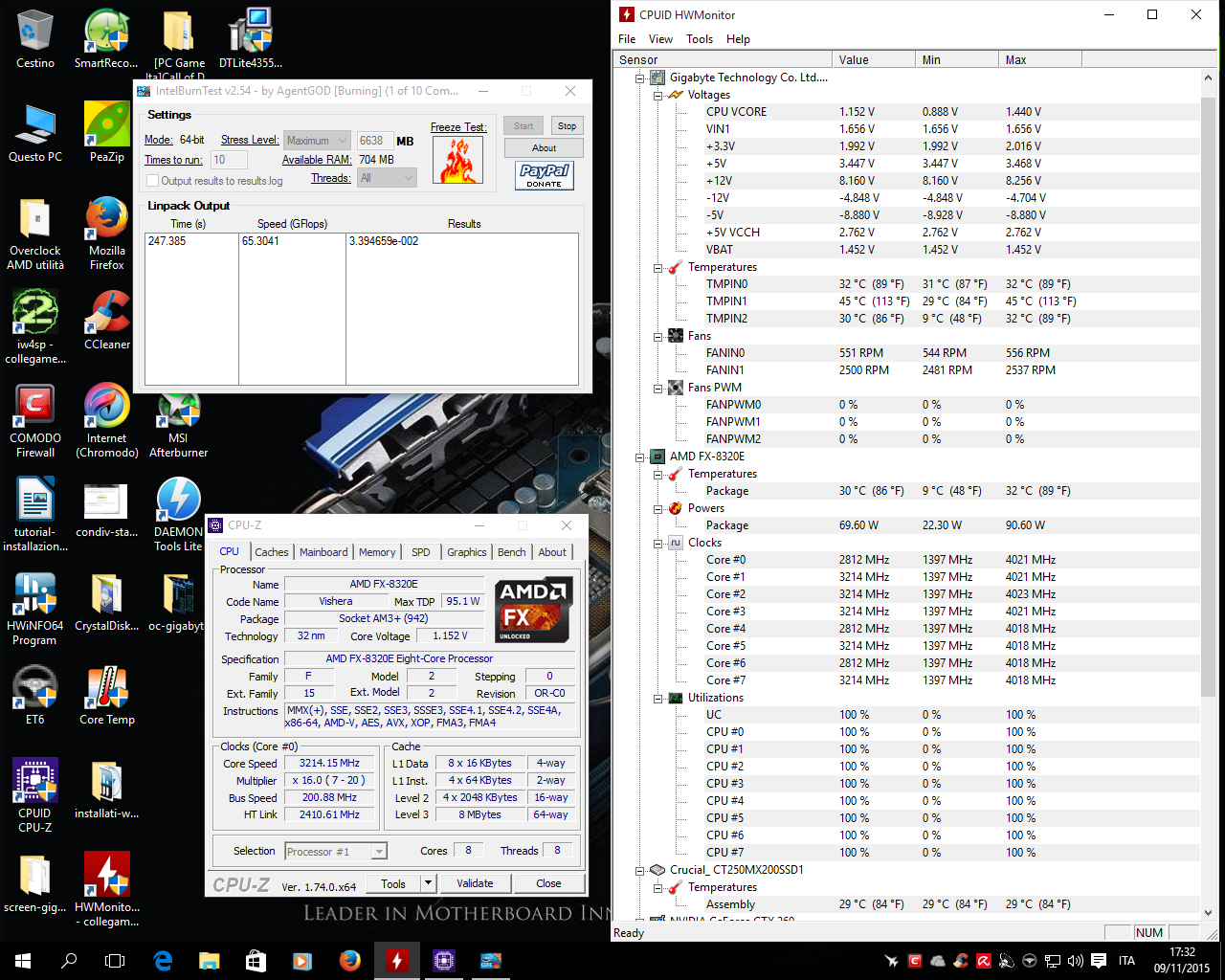Switch to the Graphics tab in CPU-Z
This screenshot has height=980, width=1225.
pos(467,552)
